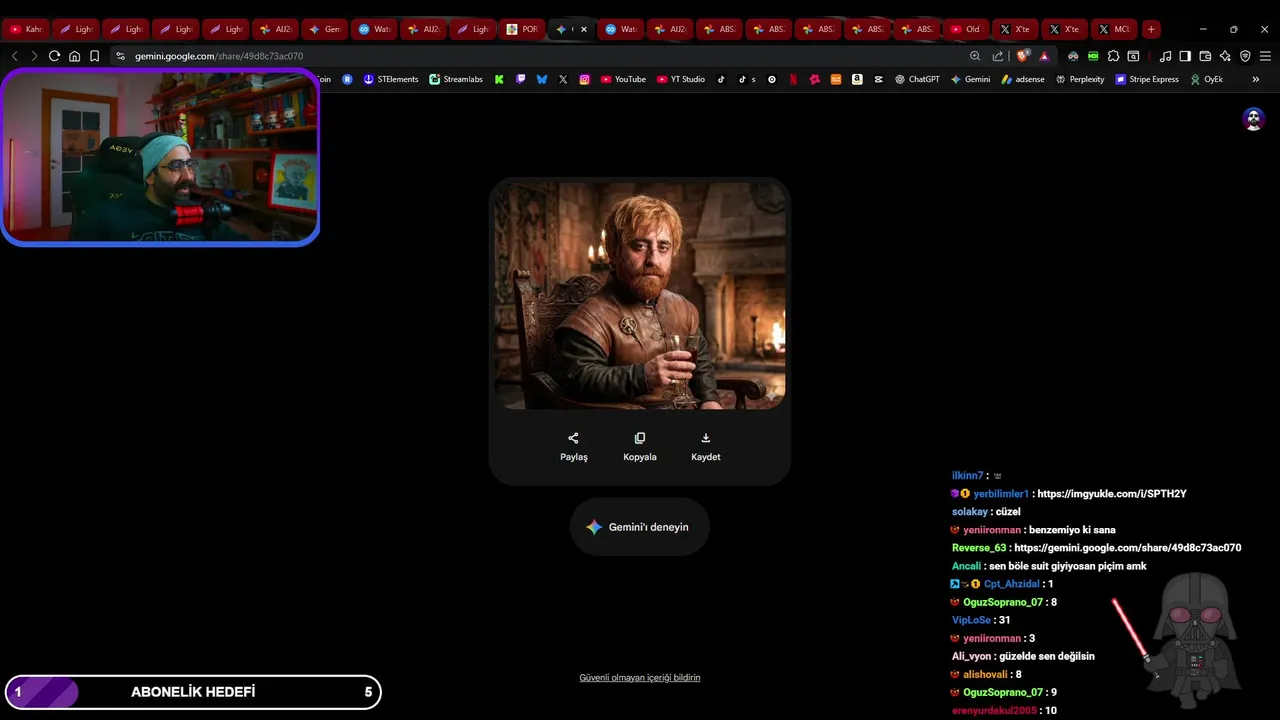Switch to the POR tab
This screenshot has height=720, width=1280.
pyautogui.click(x=522, y=29)
